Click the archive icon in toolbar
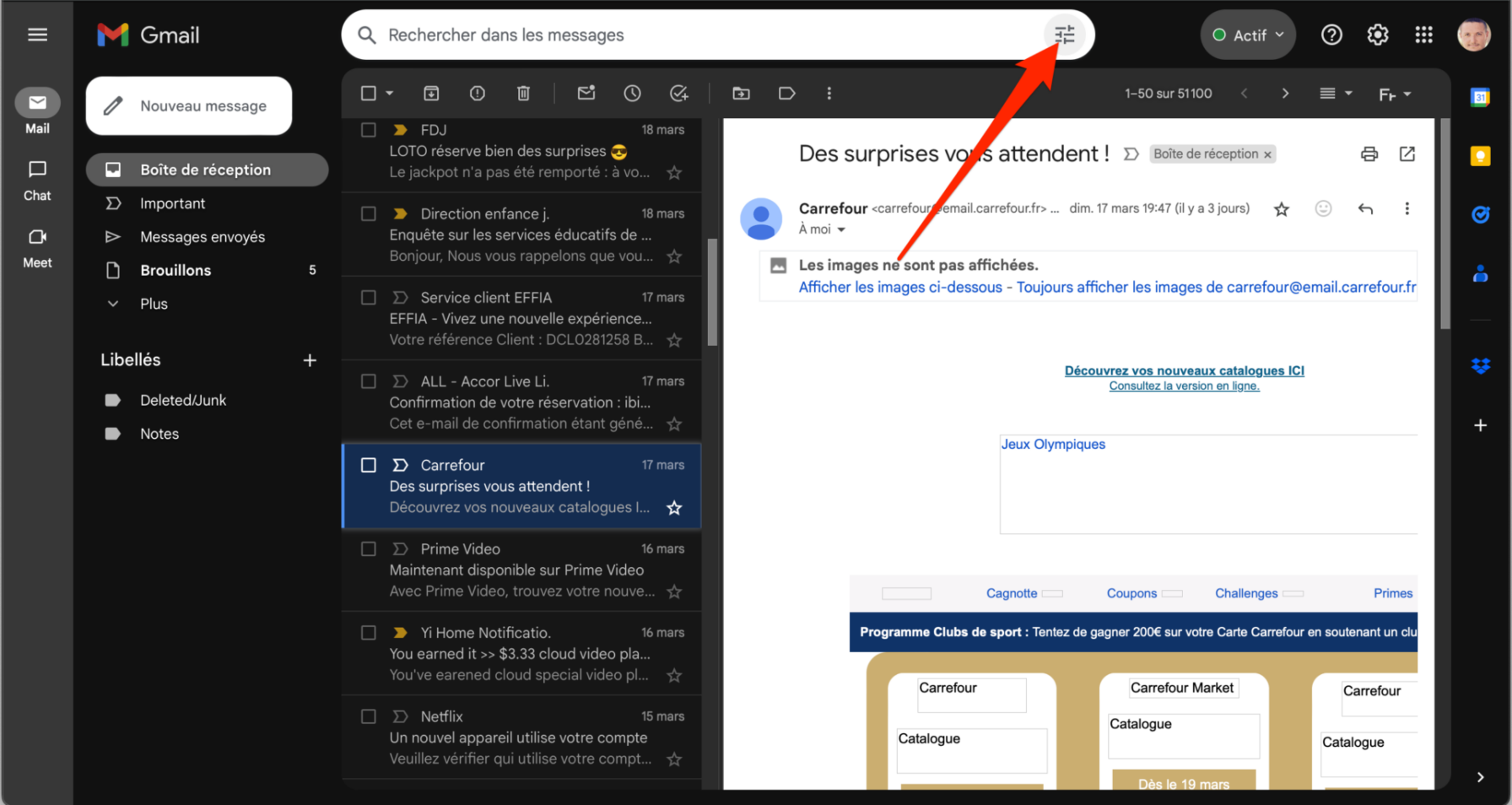 pos(431,94)
